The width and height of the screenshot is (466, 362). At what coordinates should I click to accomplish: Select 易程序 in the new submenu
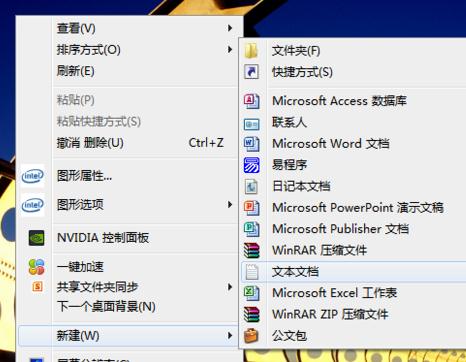coord(353,165)
